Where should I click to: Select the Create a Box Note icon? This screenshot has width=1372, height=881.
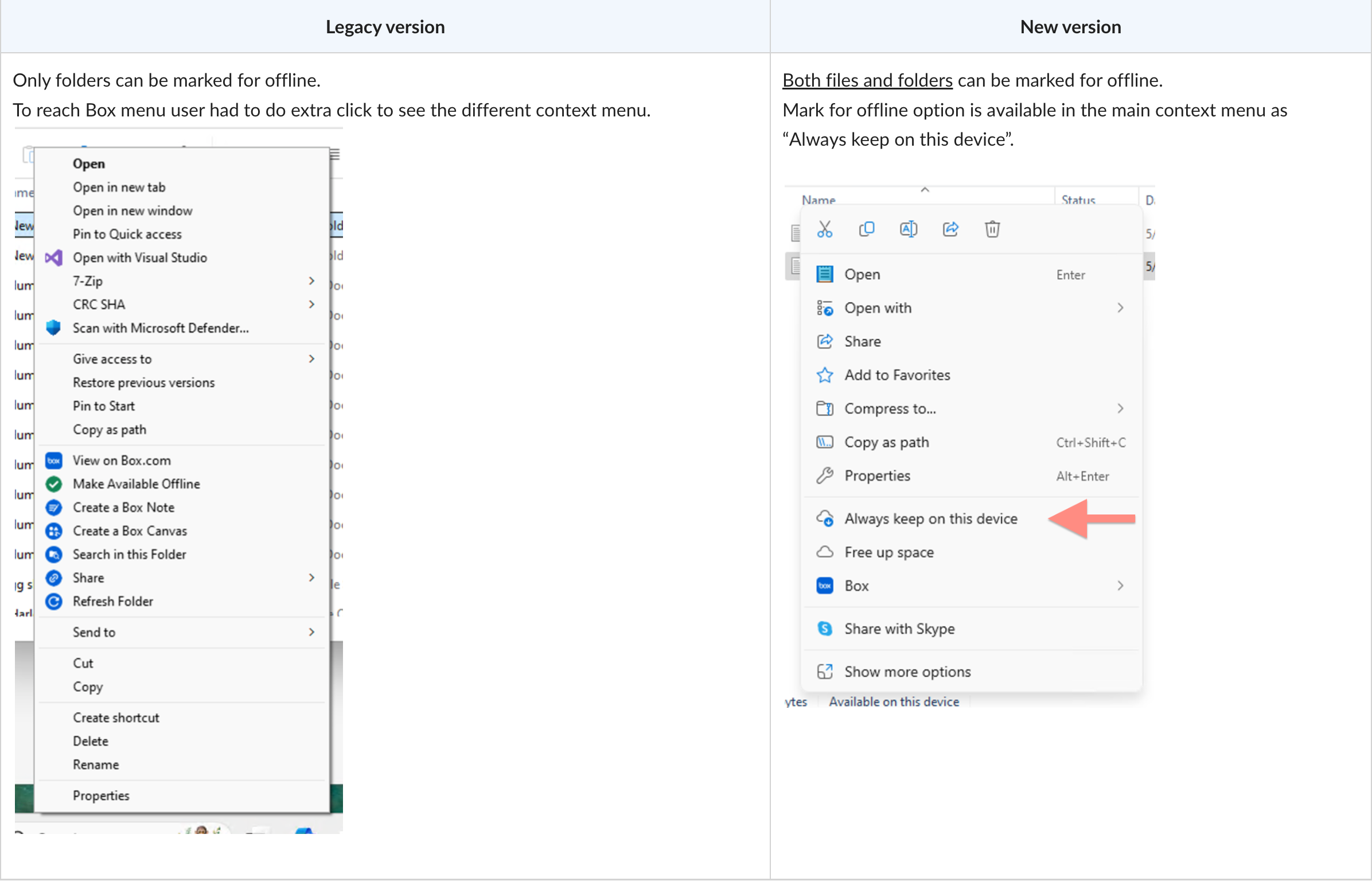(53, 507)
